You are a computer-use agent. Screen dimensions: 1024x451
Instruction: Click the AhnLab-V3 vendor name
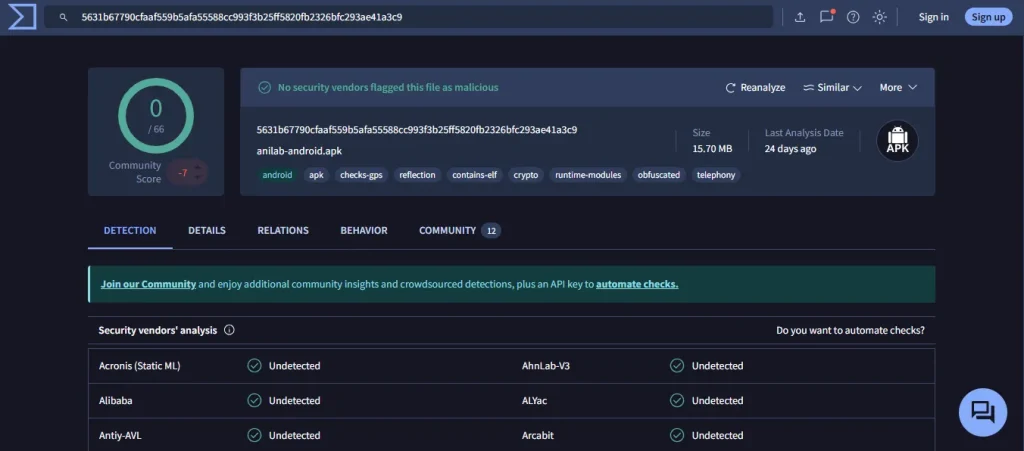(546, 365)
